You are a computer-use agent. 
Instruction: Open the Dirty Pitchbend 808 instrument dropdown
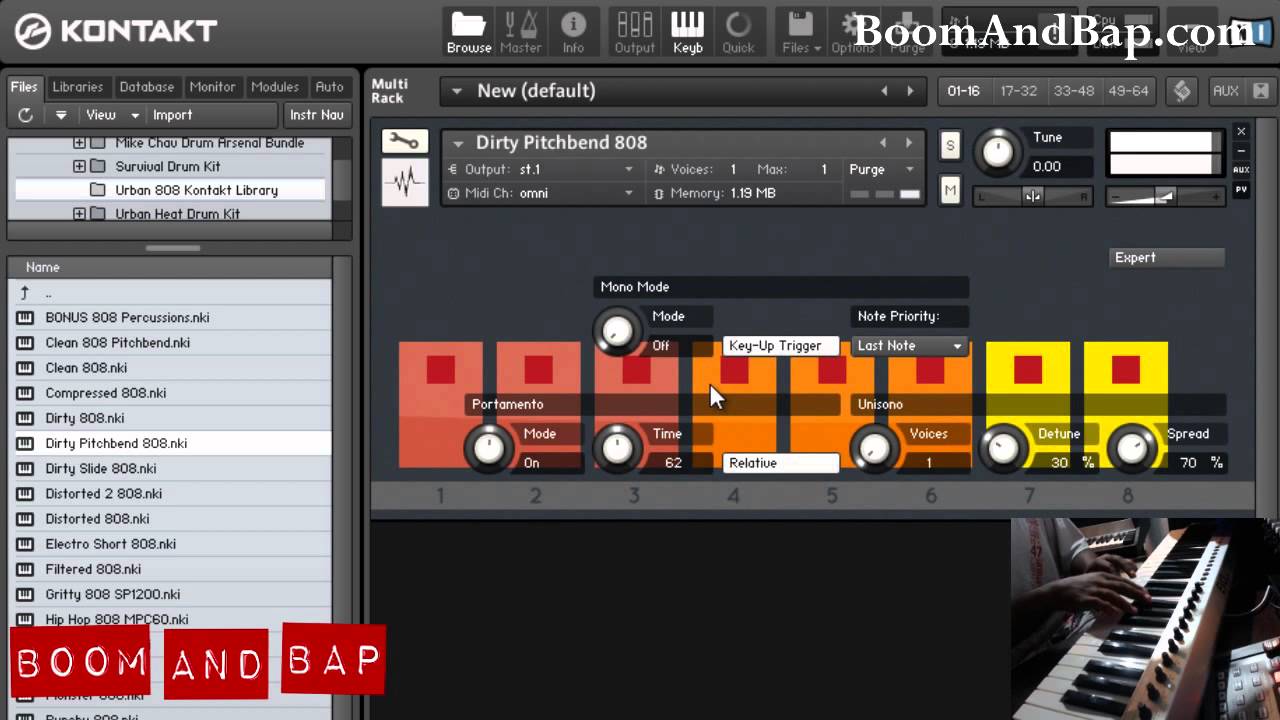coord(458,143)
